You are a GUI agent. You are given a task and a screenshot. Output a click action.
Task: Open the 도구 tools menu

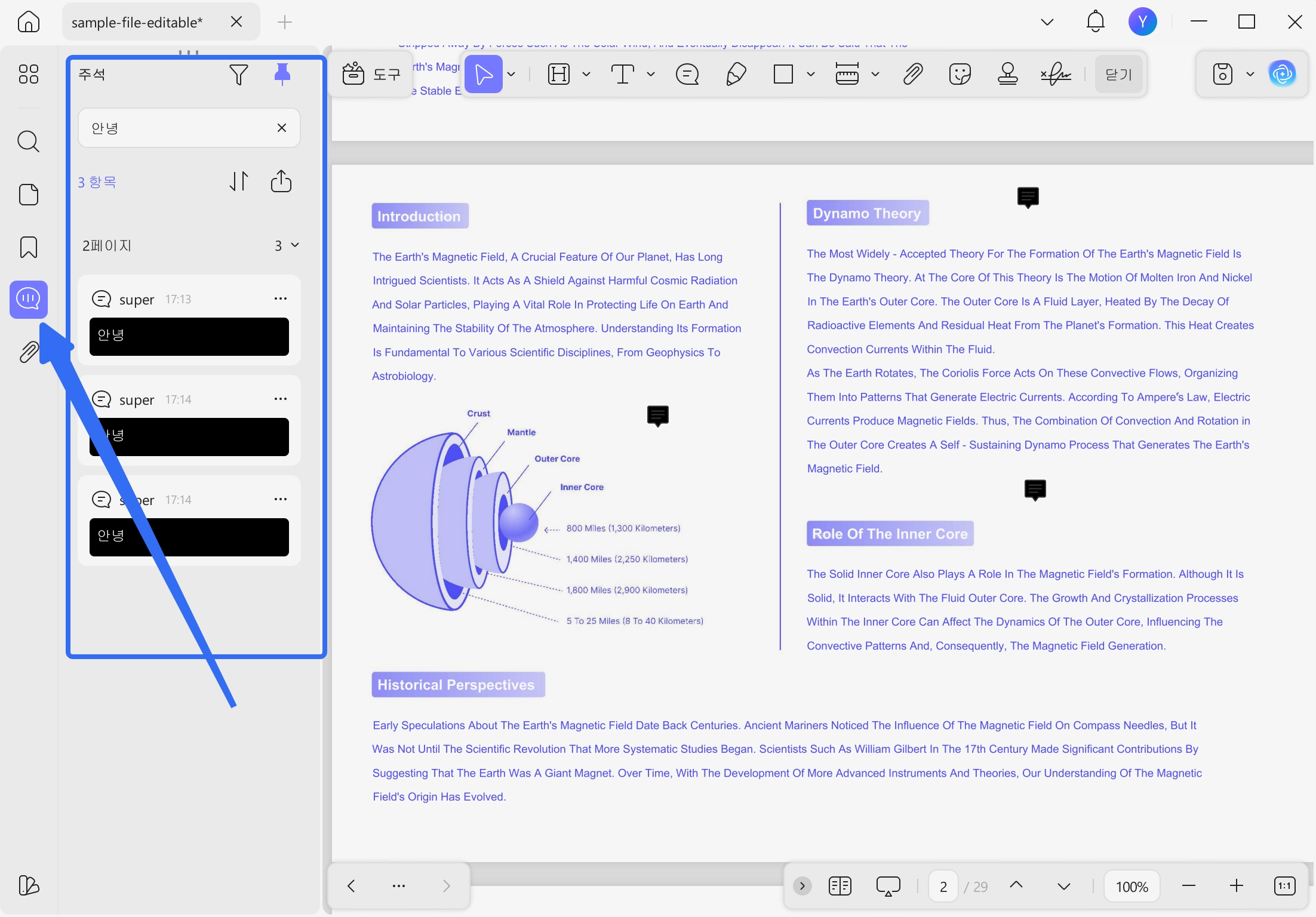(371, 74)
